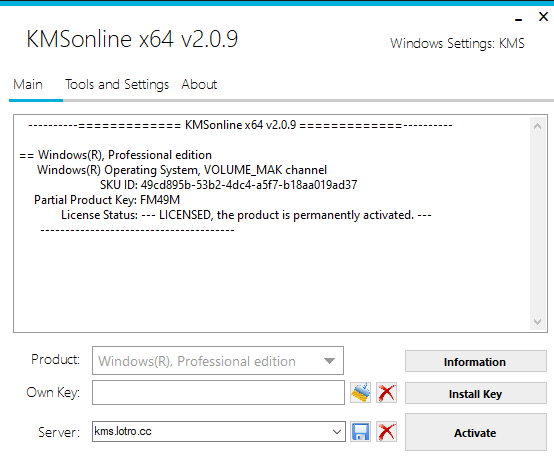
Task: Paste key using the broom icon
Action: (360, 393)
